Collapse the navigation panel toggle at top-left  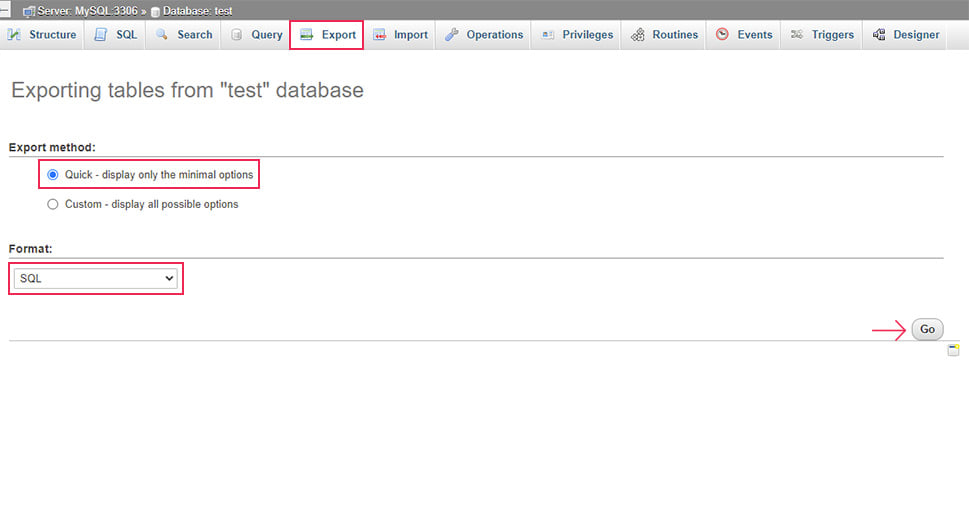pos(5,9)
